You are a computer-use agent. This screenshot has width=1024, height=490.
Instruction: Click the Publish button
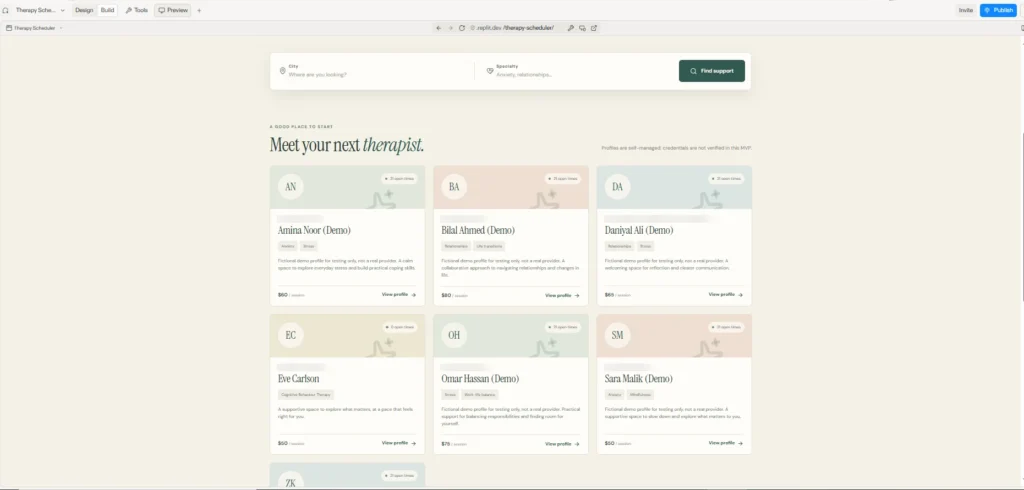pos(999,10)
